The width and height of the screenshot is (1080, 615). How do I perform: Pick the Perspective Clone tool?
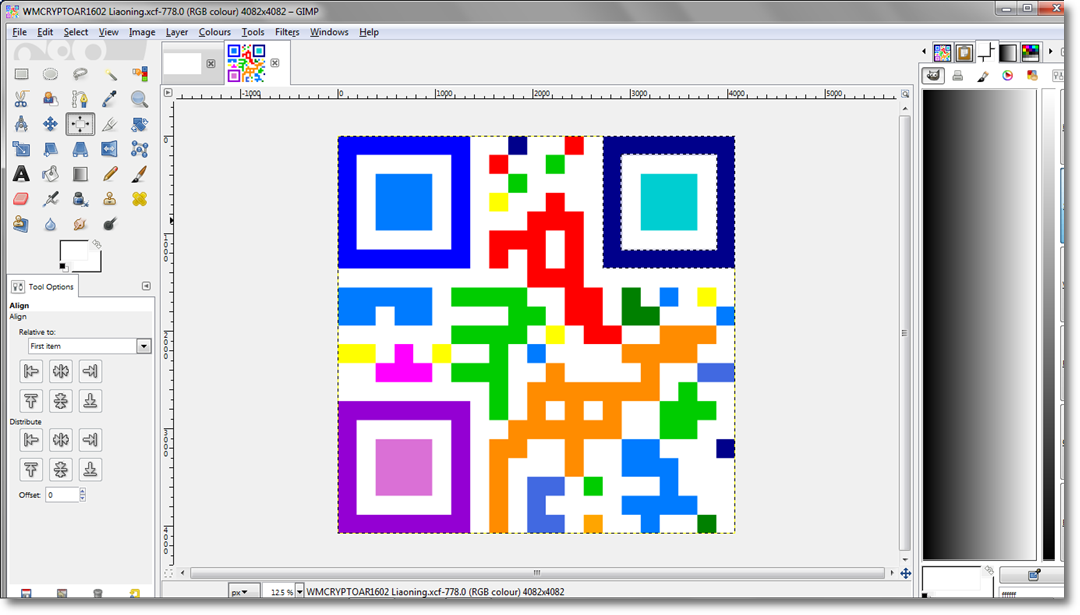tap(21, 224)
